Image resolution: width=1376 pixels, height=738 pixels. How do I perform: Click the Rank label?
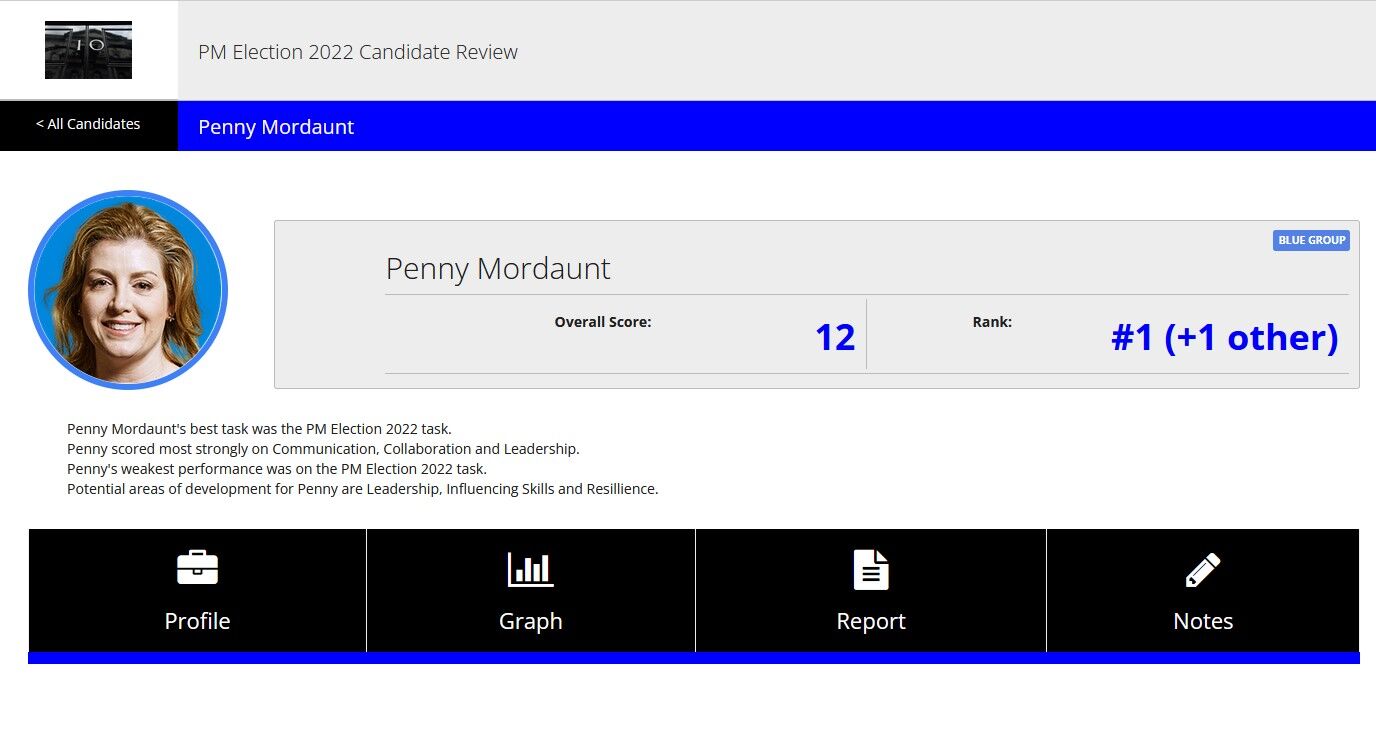pos(992,322)
